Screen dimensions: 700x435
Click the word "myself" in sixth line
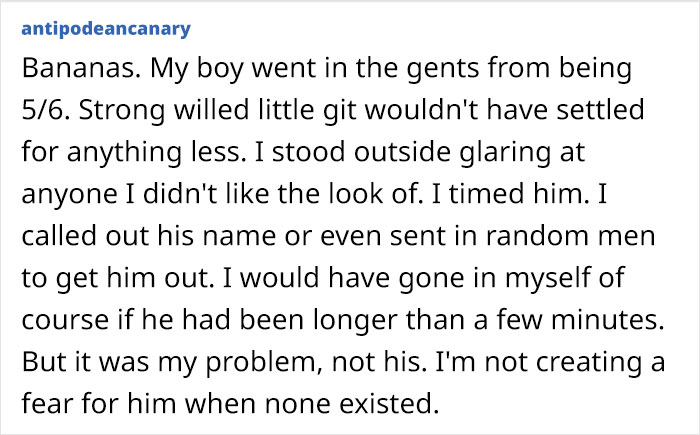(x=546, y=278)
